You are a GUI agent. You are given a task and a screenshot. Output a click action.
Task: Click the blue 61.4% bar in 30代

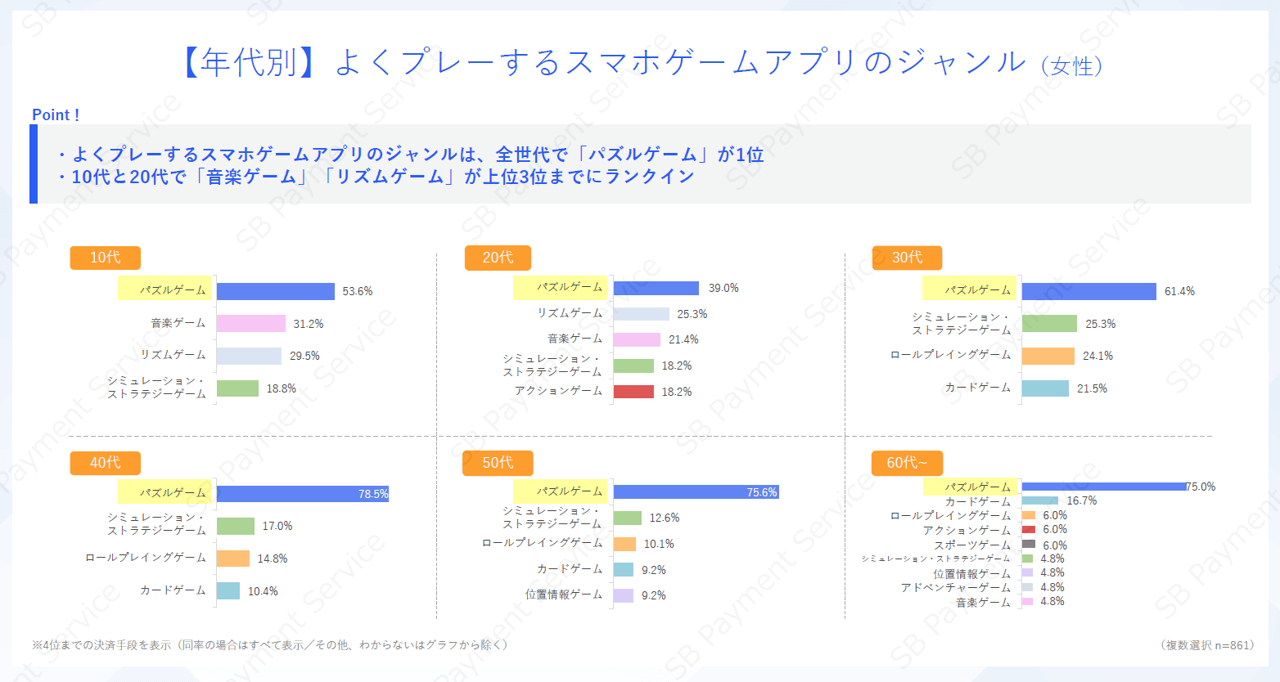click(1088, 291)
